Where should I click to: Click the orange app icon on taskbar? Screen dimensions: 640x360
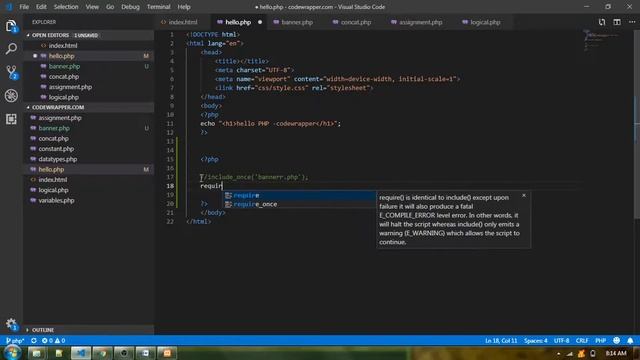pos(167,353)
